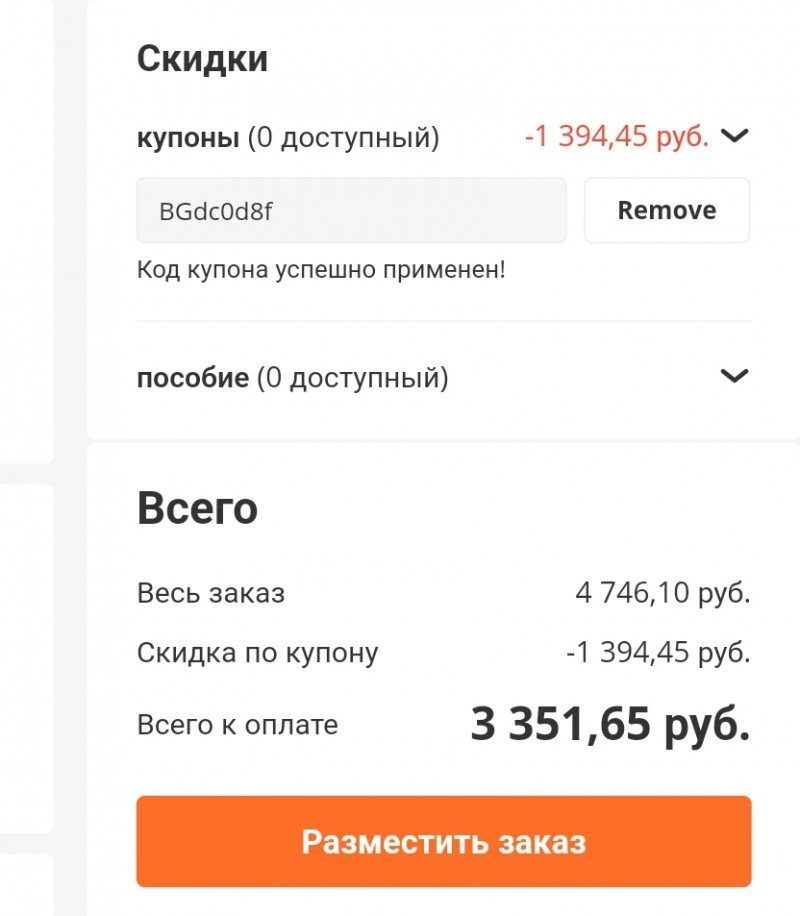Click the Скидка по купону row label
This screenshot has width=800, height=916.
coord(258,653)
